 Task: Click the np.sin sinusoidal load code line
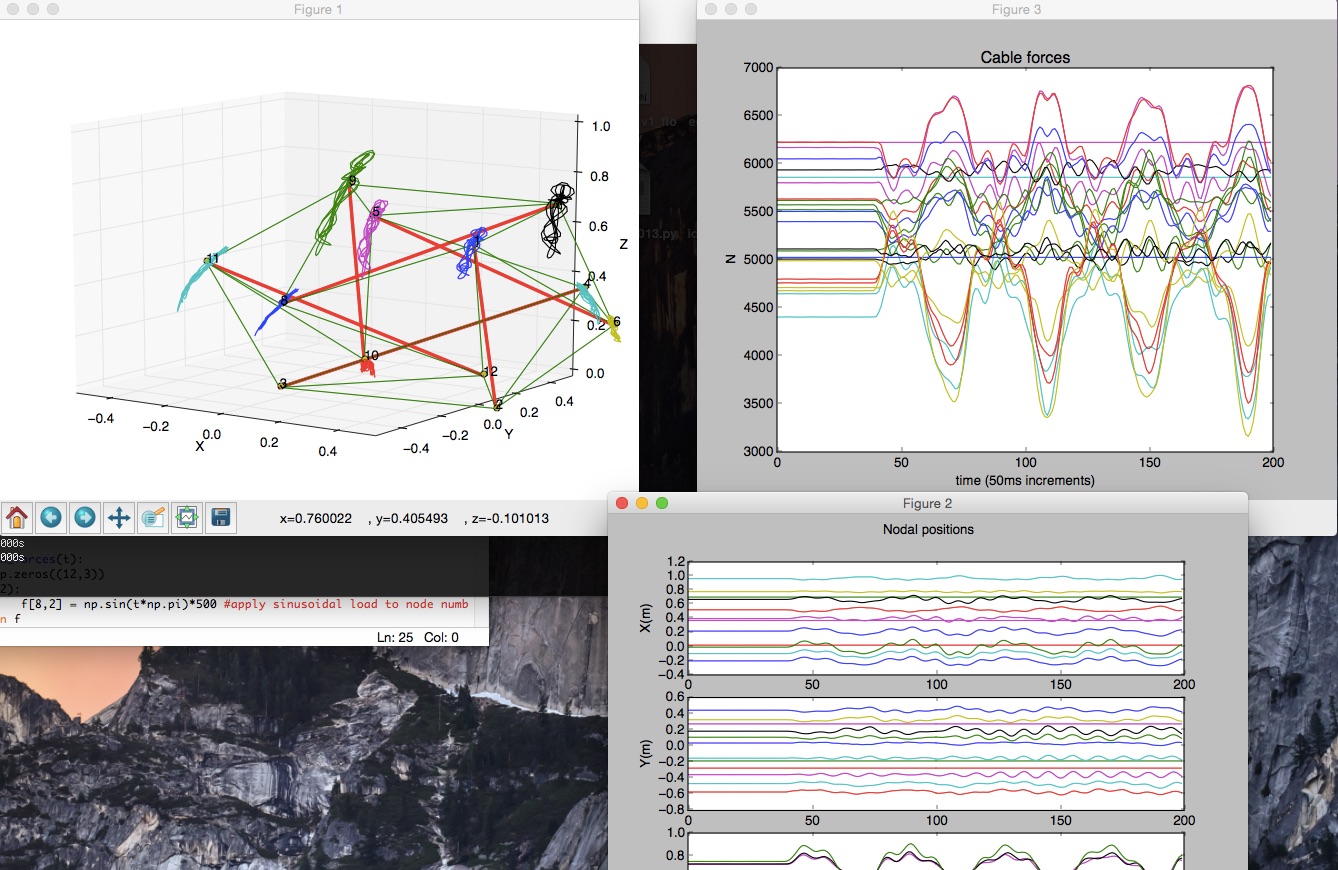pos(244,604)
